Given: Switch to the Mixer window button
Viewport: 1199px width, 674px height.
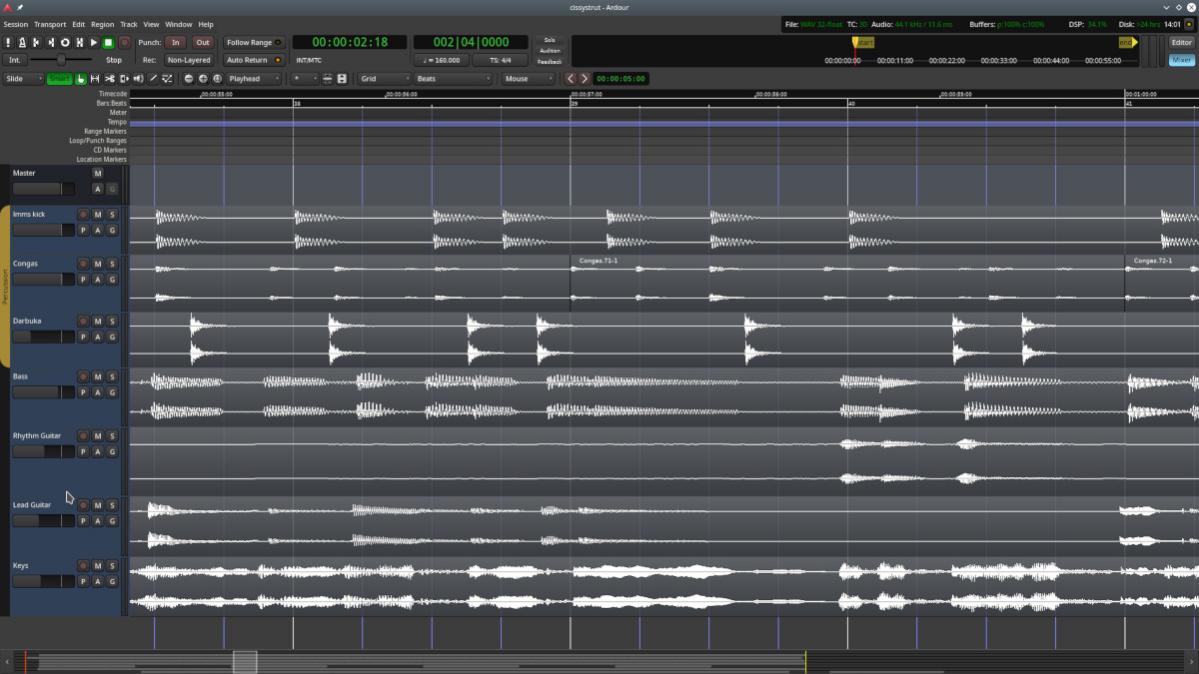Looking at the screenshot, I should [1181, 60].
